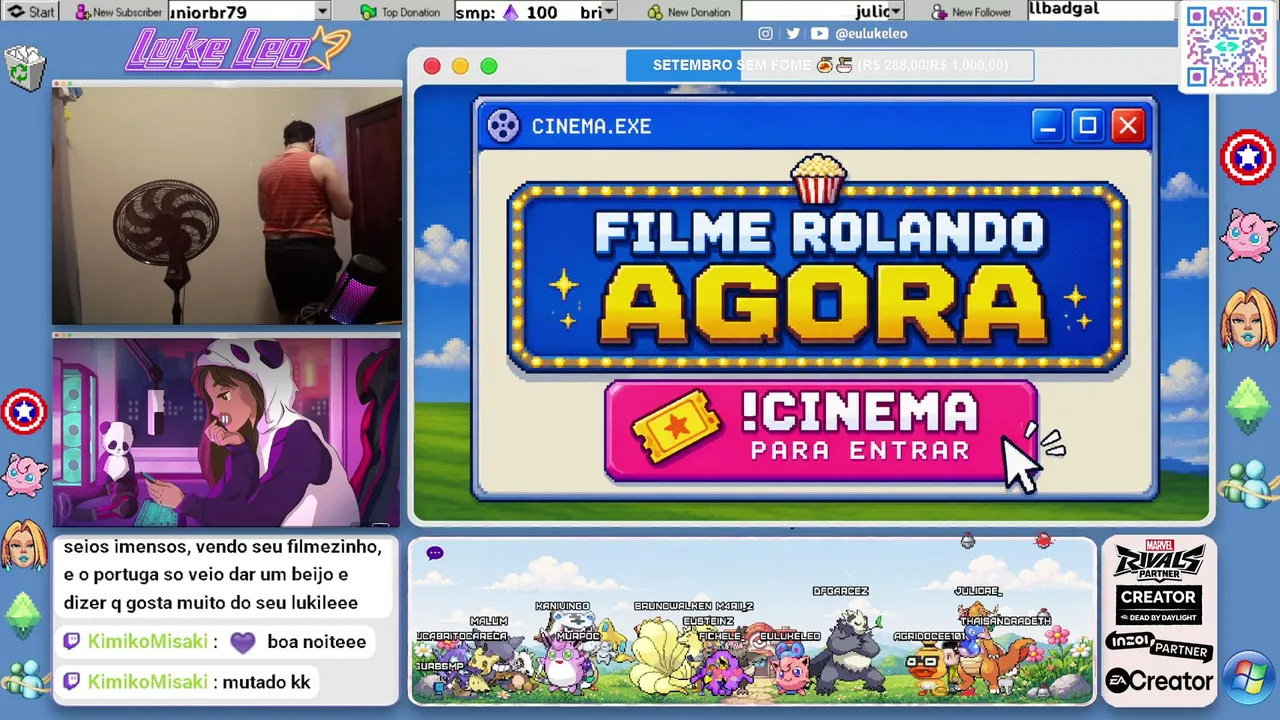Click the DFGARCEZ name label

pos(841,591)
